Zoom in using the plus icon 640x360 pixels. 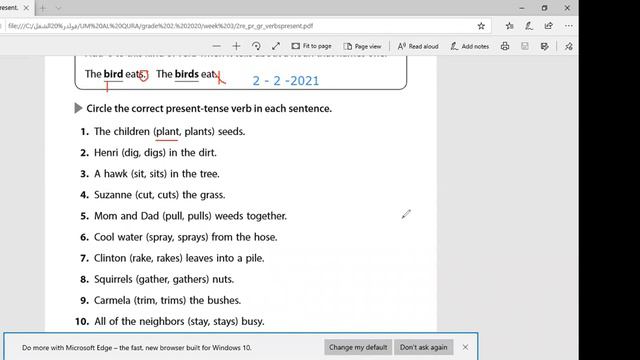(236, 46)
